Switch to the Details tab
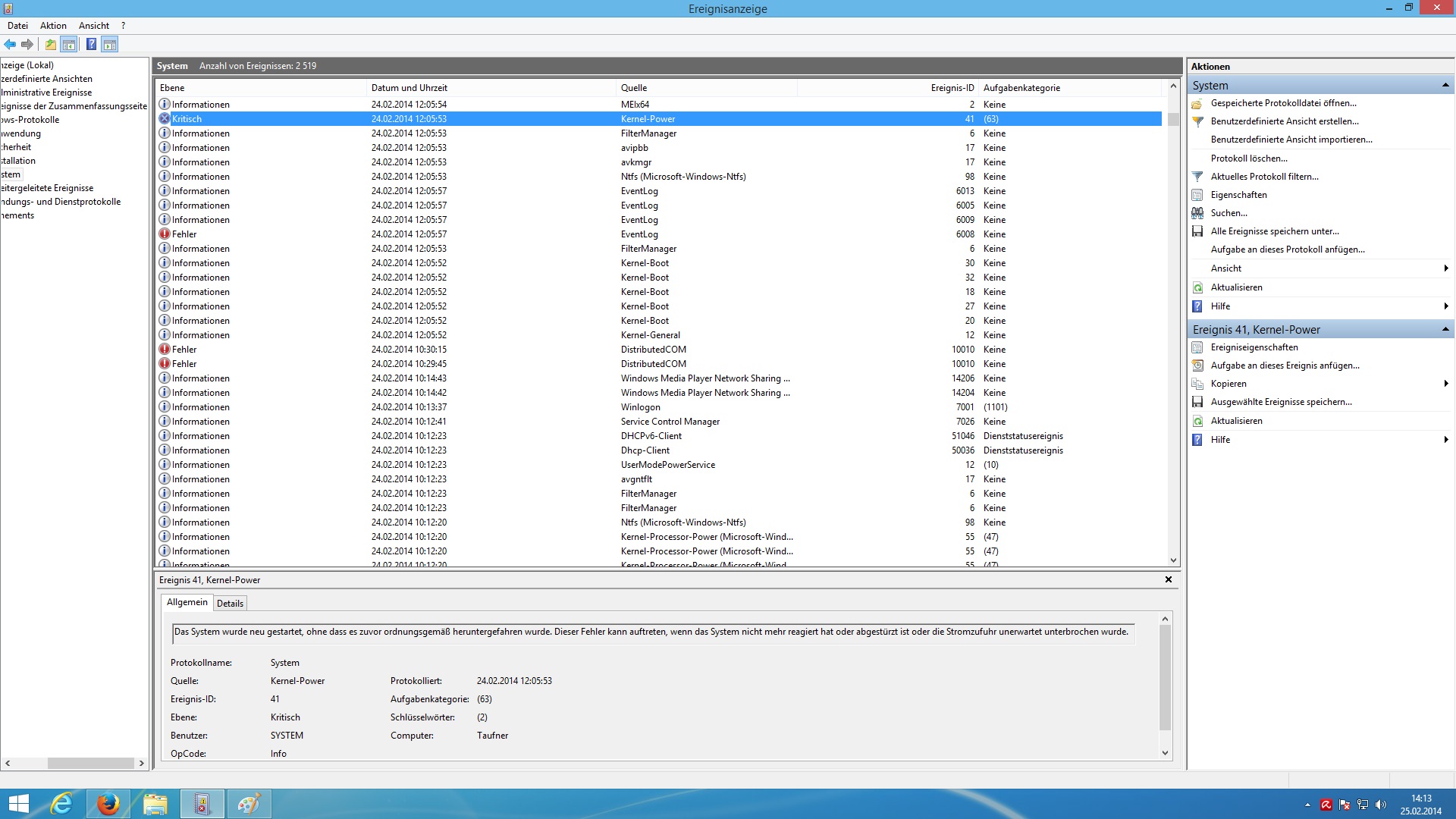1456x819 pixels. pos(230,604)
